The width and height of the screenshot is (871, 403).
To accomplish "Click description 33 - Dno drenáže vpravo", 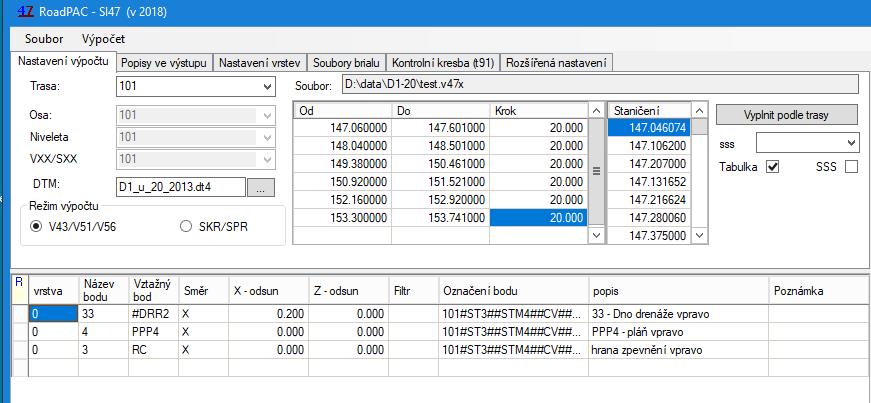I will [x=678, y=314].
